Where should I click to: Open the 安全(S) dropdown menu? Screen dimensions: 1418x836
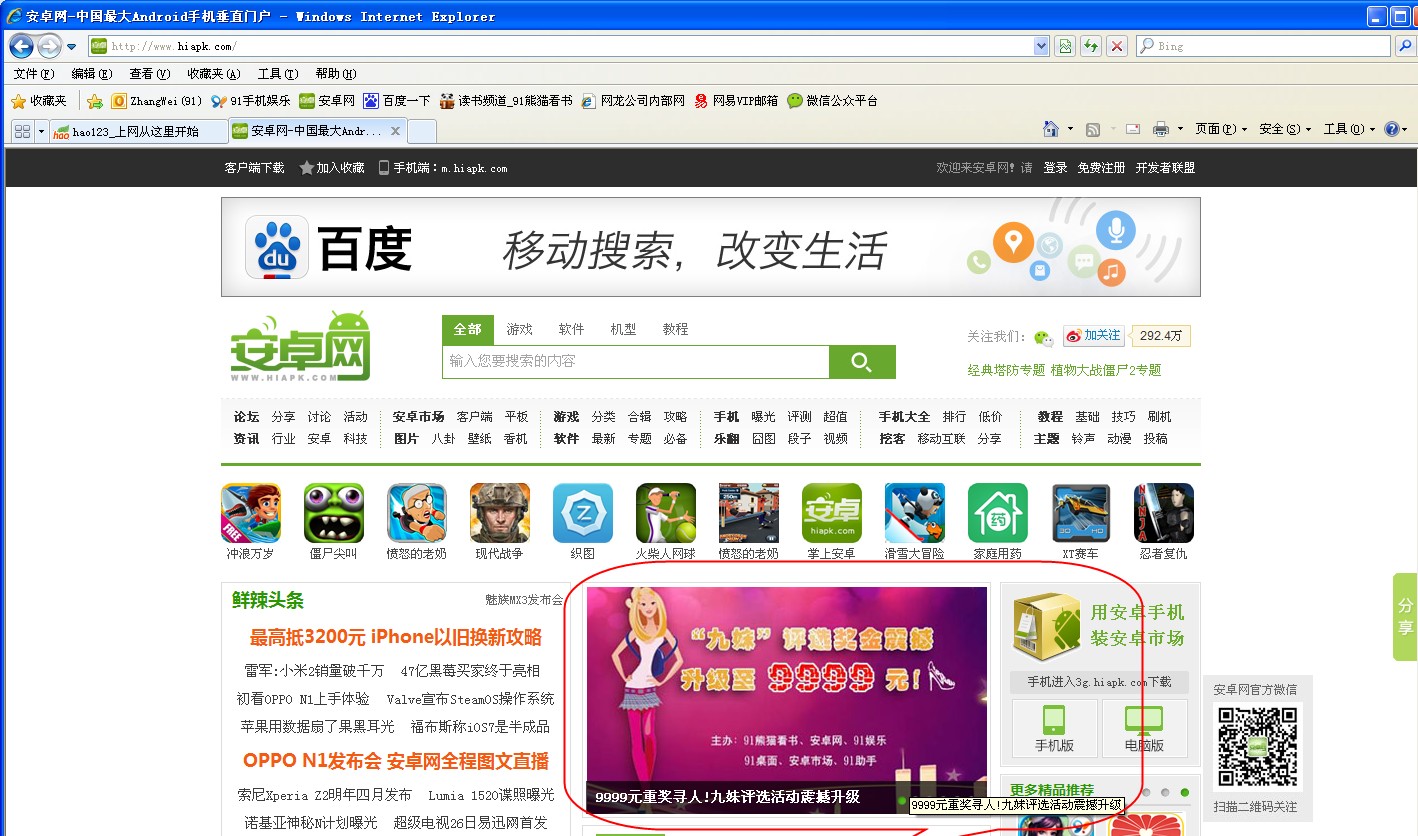pyautogui.click(x=1286, y=129)
